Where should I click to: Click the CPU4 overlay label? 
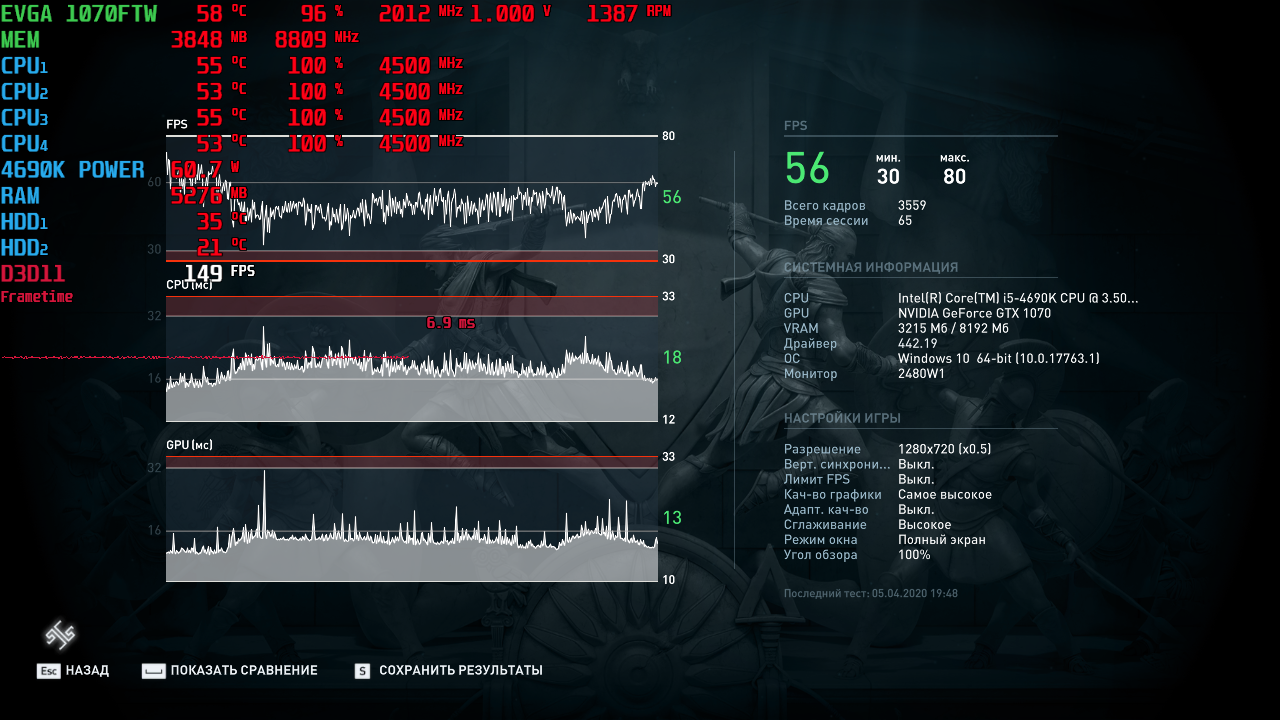tap(24, 144)
